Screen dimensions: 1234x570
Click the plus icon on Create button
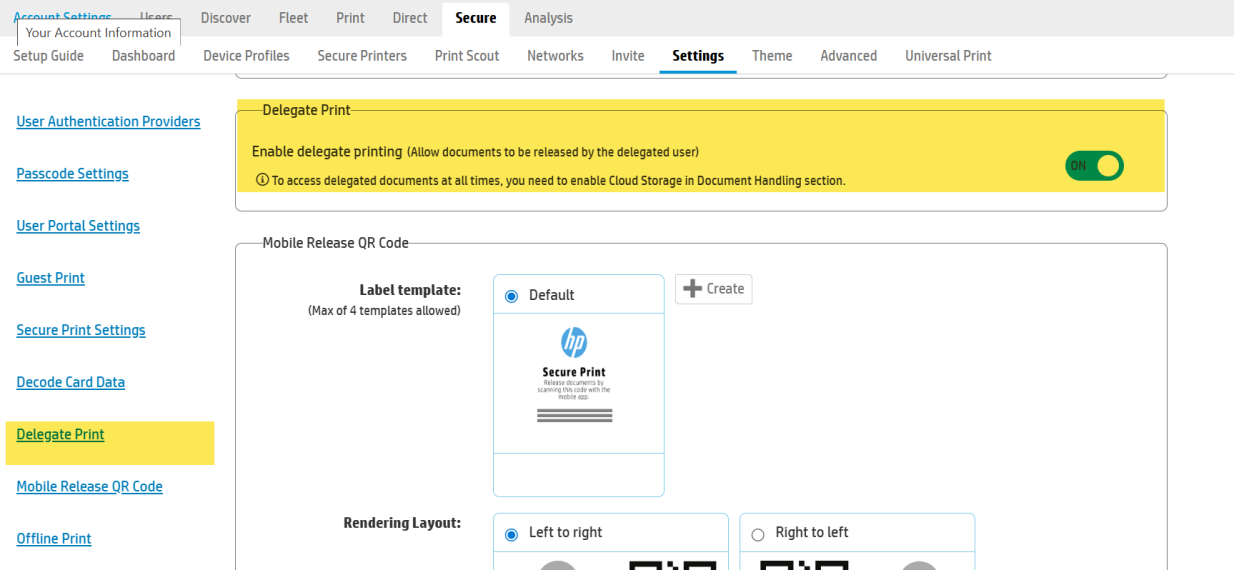coord(692,289)
